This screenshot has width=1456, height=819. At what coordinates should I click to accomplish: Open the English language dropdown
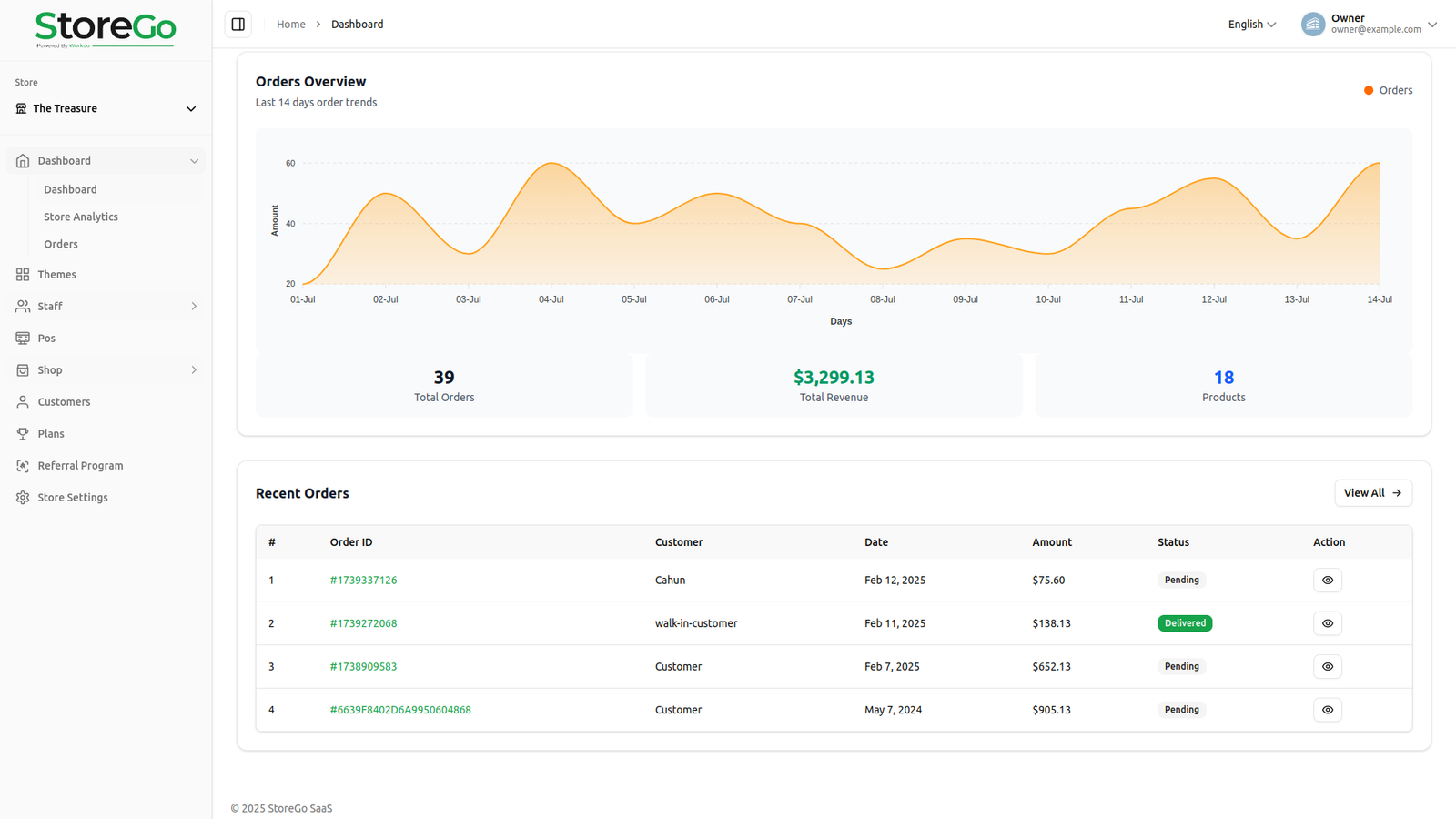[x=1251, y=25]
